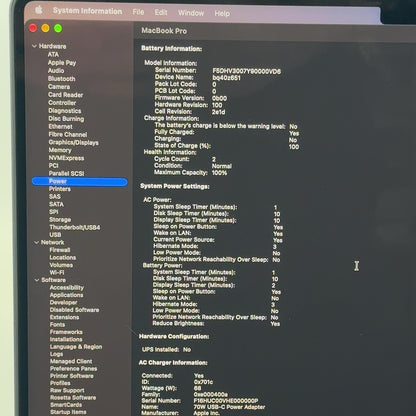The image size is (416, 416).
Task: Open the Edit menu
Action: (x=161, y=12)
